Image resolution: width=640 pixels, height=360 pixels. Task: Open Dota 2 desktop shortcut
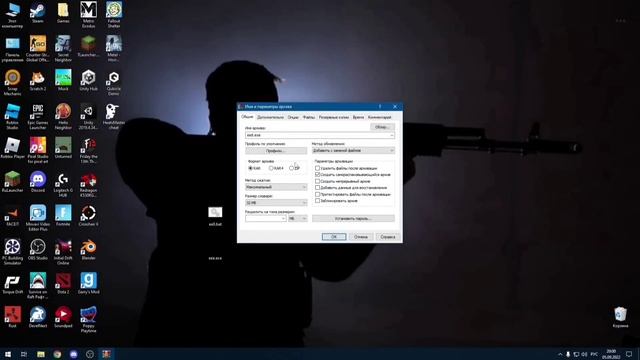coord(63,284)
